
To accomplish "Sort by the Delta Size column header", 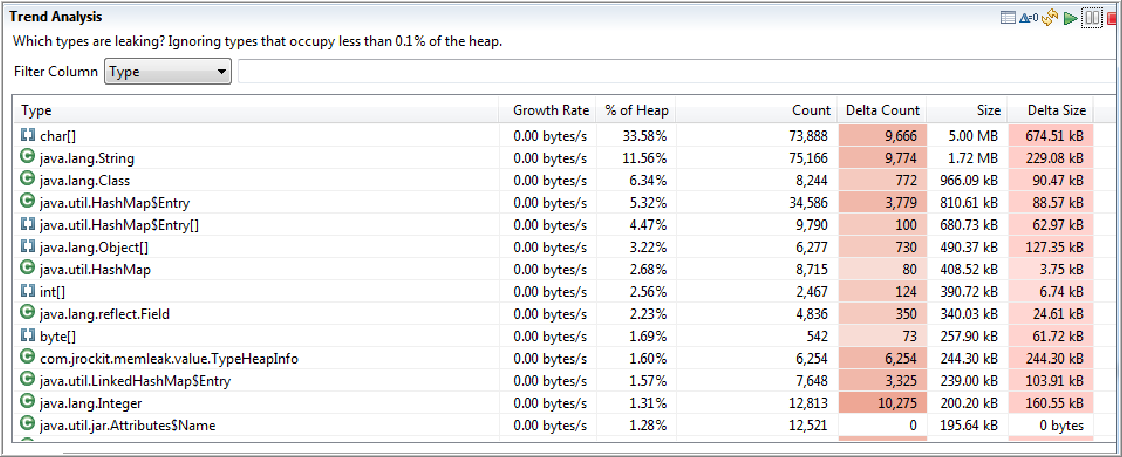I will pos(1056,110).
